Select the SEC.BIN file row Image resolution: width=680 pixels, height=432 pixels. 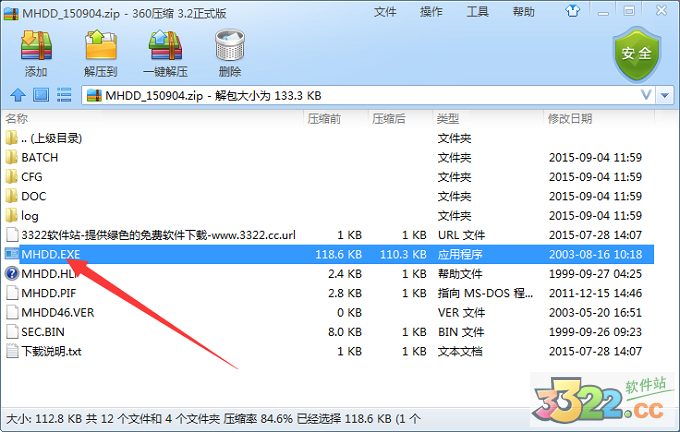point(43,332)
